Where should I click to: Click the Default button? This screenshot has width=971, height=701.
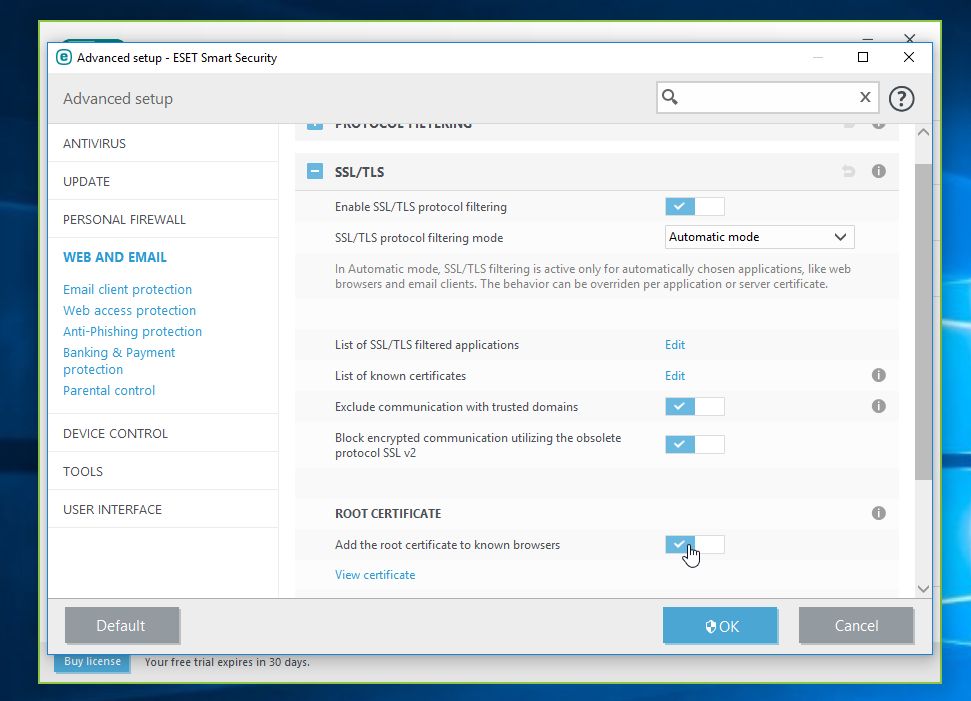click(122, 625)
